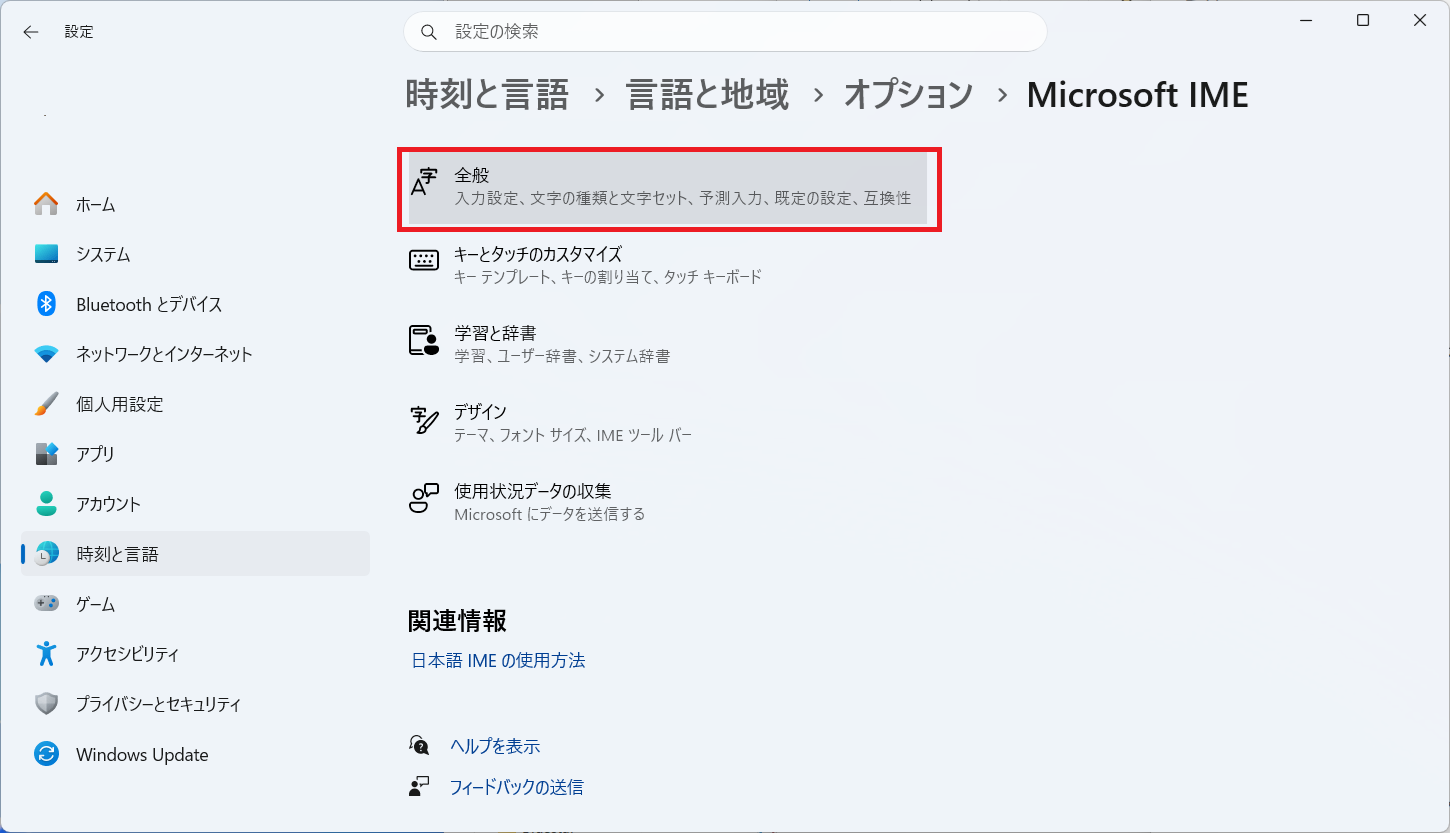Open 日本語 IME の使用方法 link
1450x833 pixels.
[498, 660]
